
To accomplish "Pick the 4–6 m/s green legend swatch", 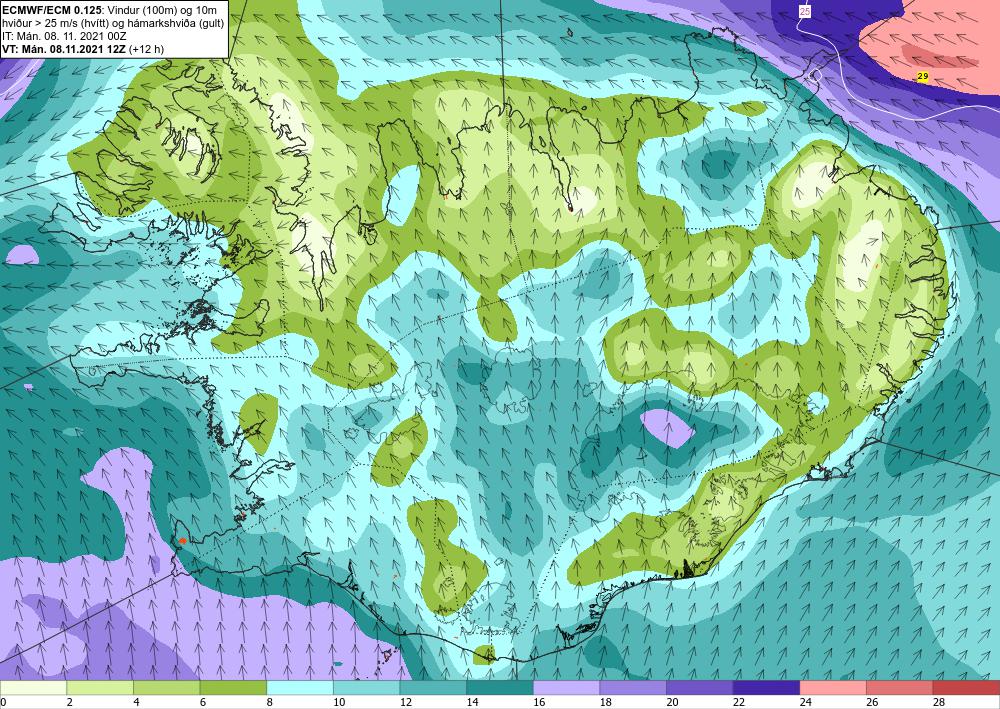I will [166, 688].
